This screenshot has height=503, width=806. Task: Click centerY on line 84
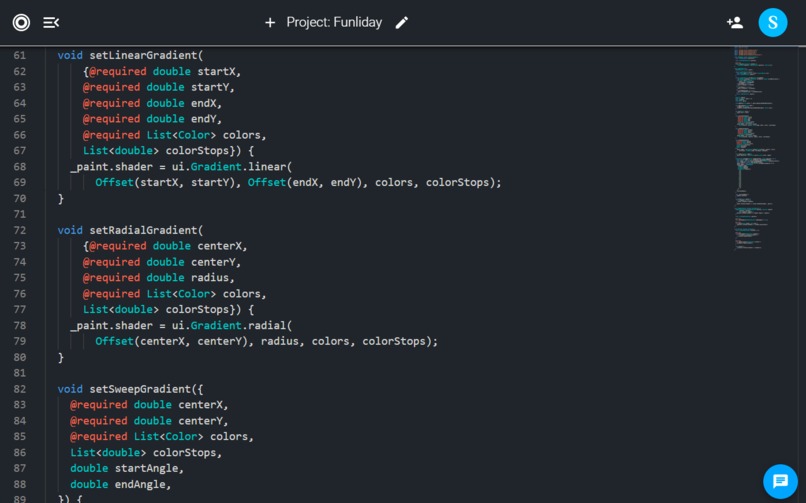coord(200,421)
